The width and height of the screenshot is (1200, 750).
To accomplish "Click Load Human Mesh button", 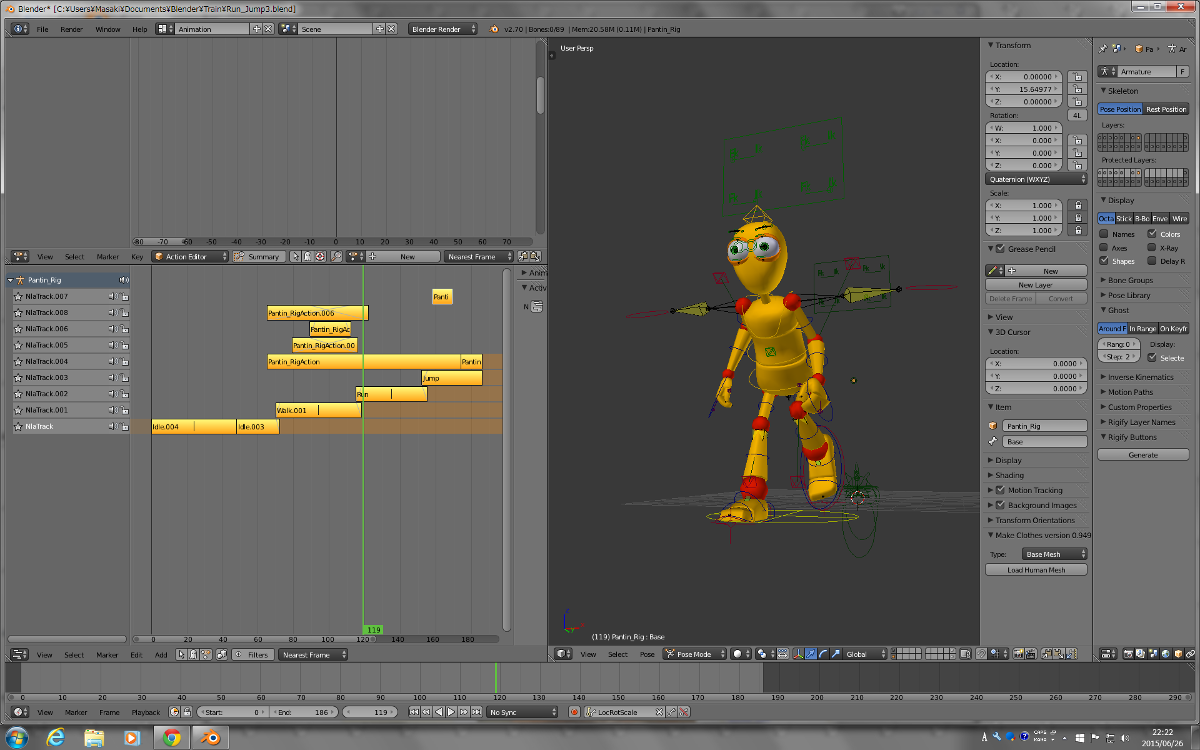I will [x=1036, y=570].
